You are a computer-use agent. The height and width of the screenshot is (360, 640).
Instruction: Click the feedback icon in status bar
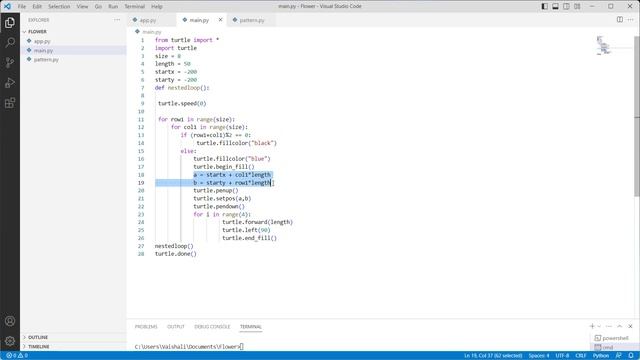[x=619, y=356]
